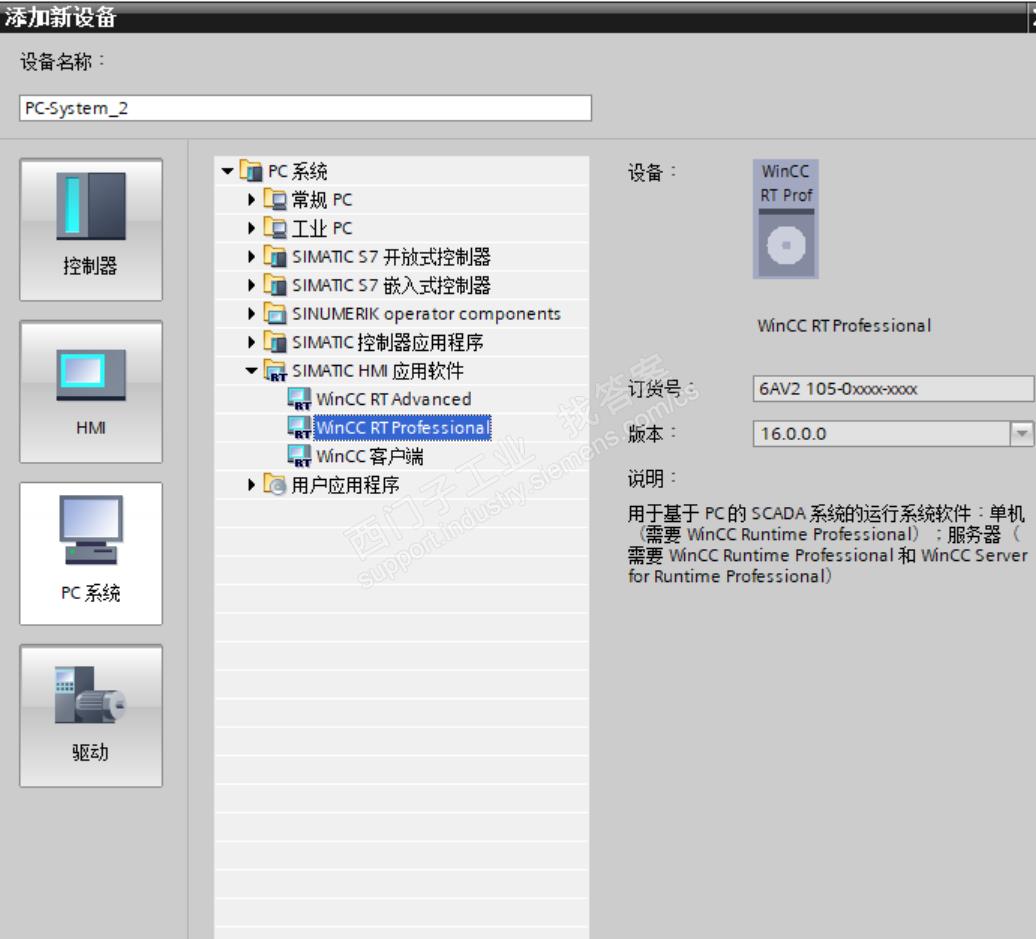The width and height of the screenshot is (1036, 939).
Task: Expand SINUMERIK operator components folder
Action: (x=251, y=313)
